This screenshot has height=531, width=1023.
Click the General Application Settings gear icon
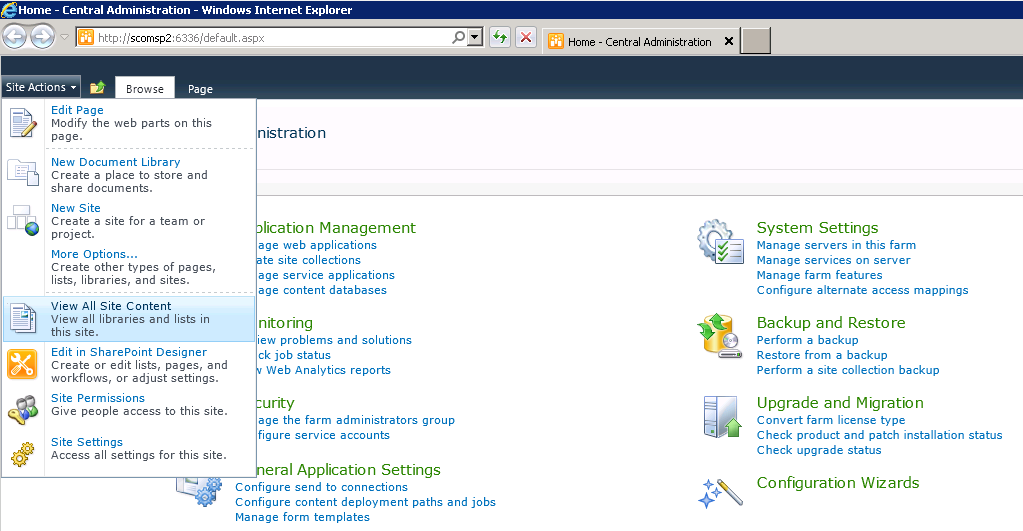pyautogui.click(x=201, y=491)
